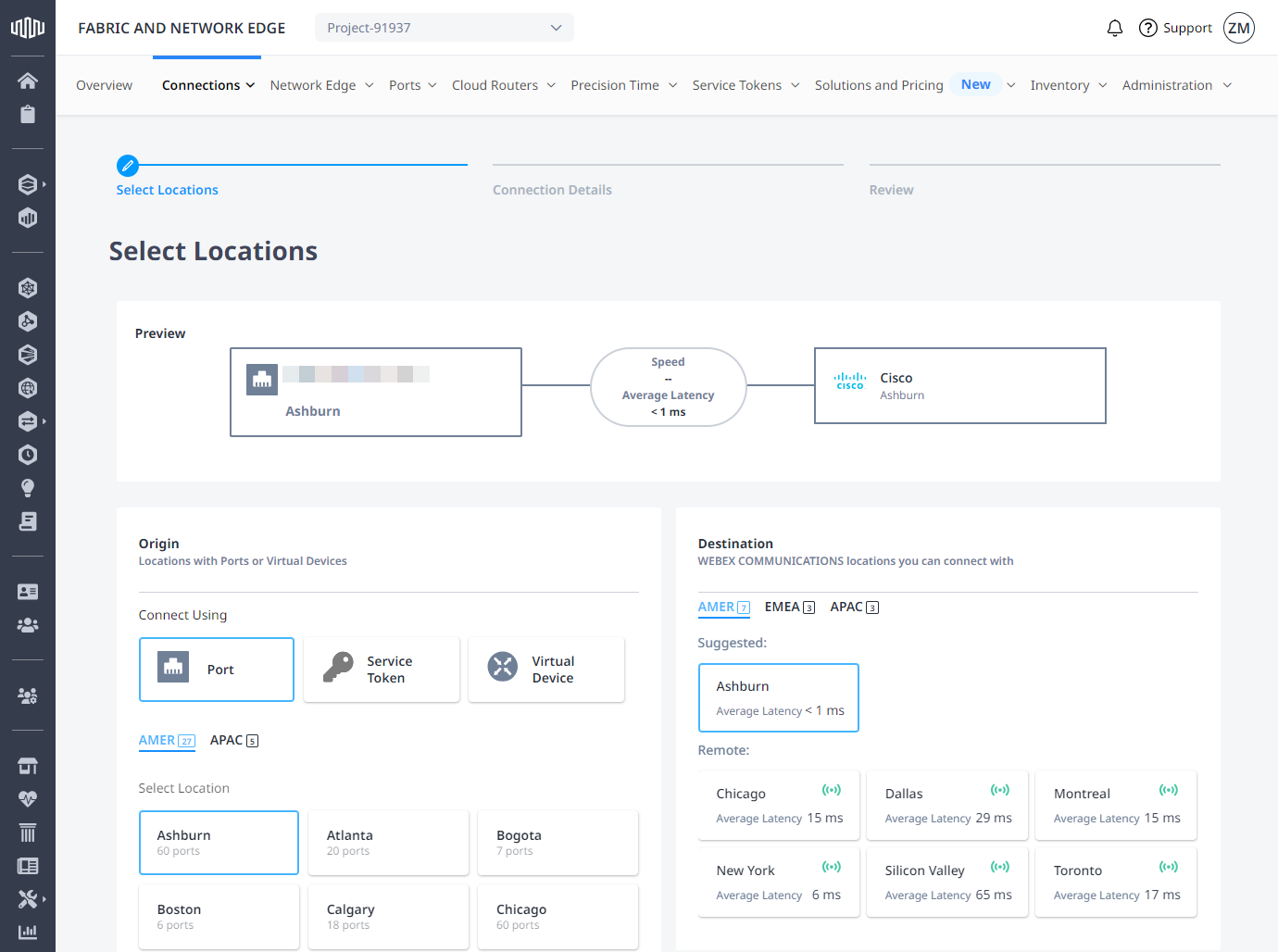Open the notifications bell
Viewport: 1278px width, 952px height.
(1115, 28)
